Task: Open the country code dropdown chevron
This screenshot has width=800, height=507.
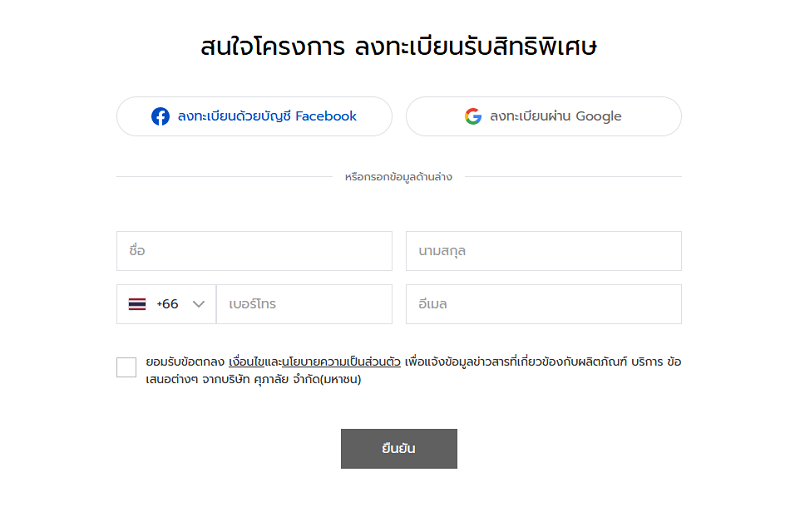Action: (198, 304)
